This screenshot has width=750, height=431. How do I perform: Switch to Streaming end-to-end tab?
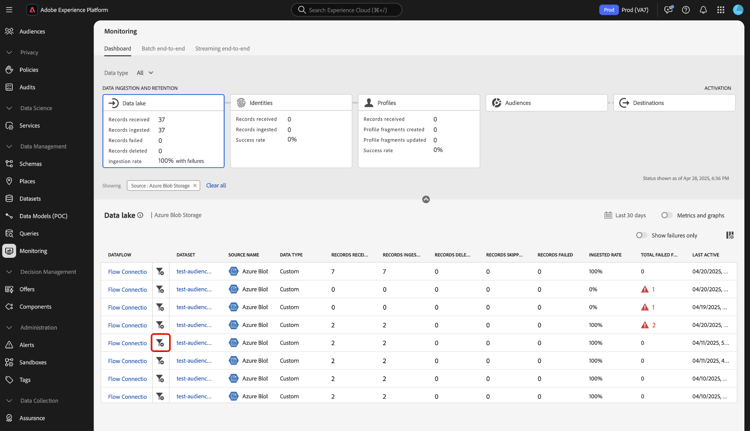coord(222,48)
